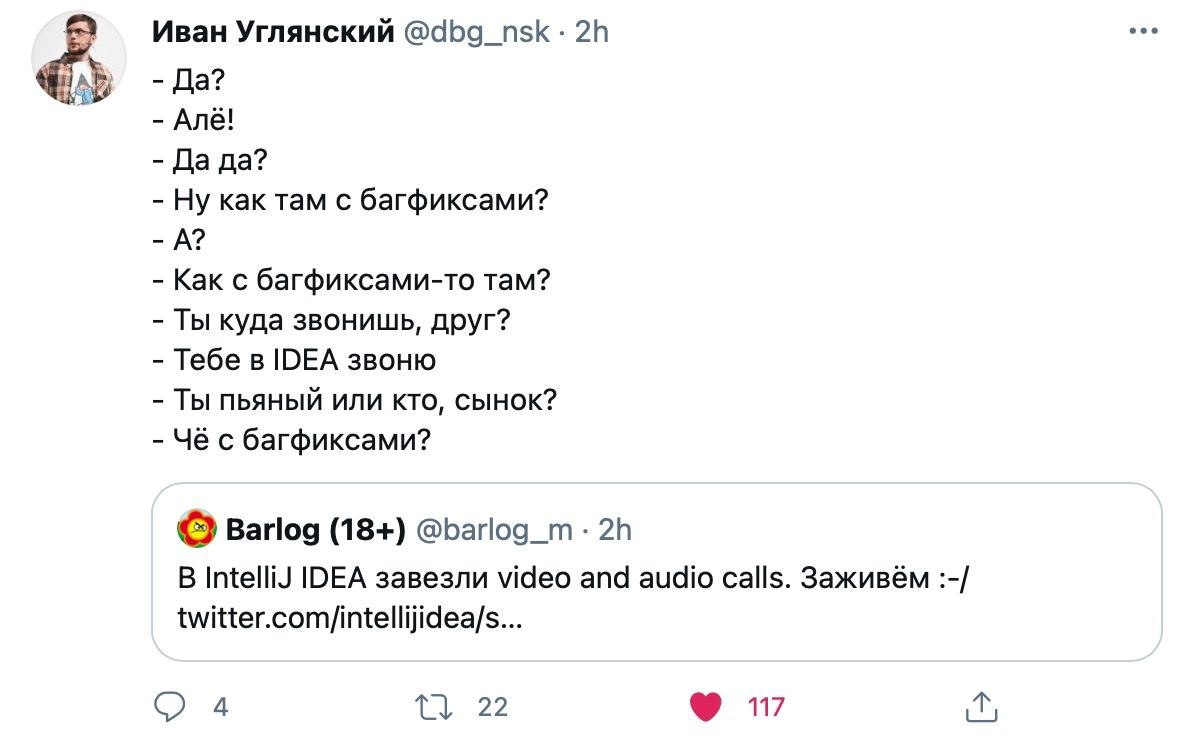The image size is (1190, 746).
Task: Click the Barlog (18+) display name
Action: click(316, 529)
